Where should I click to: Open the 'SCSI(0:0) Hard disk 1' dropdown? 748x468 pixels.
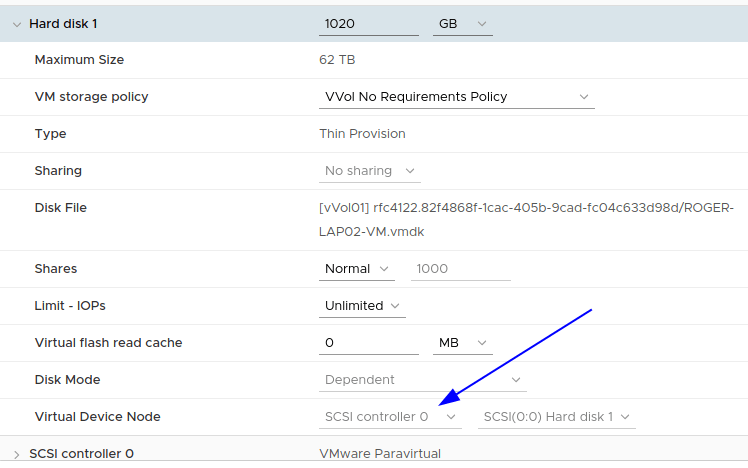tap(557, 417)
